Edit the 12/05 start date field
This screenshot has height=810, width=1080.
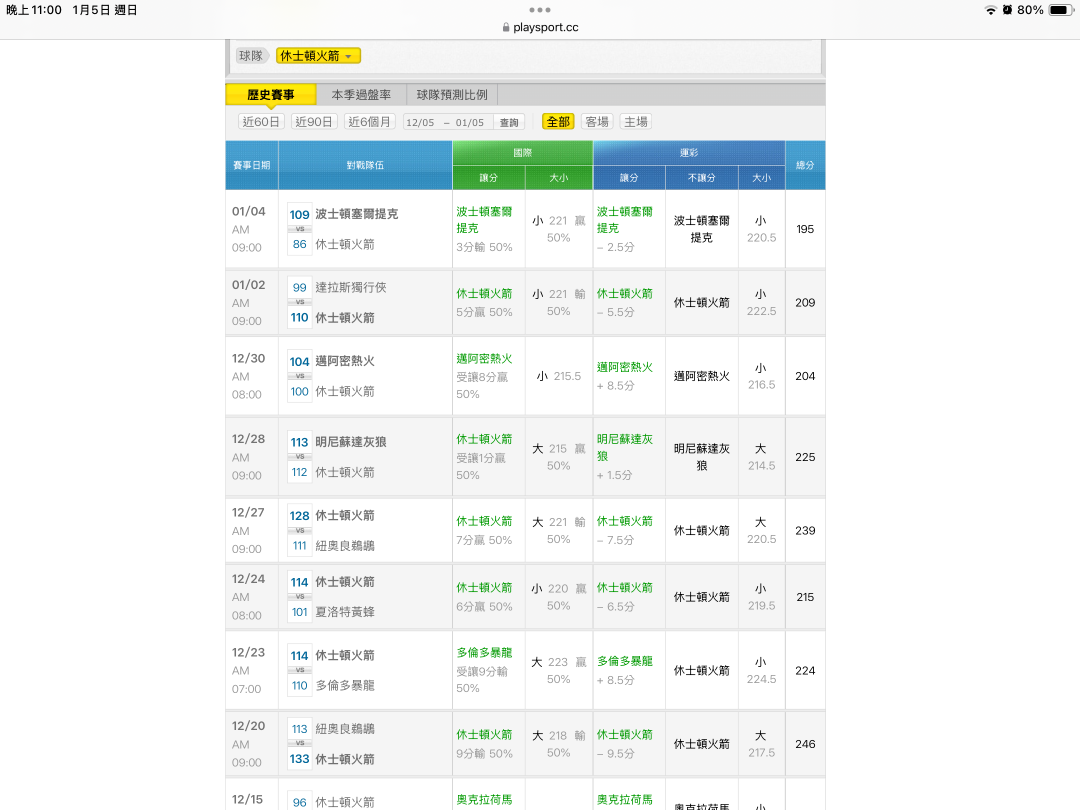click(420, 123)
